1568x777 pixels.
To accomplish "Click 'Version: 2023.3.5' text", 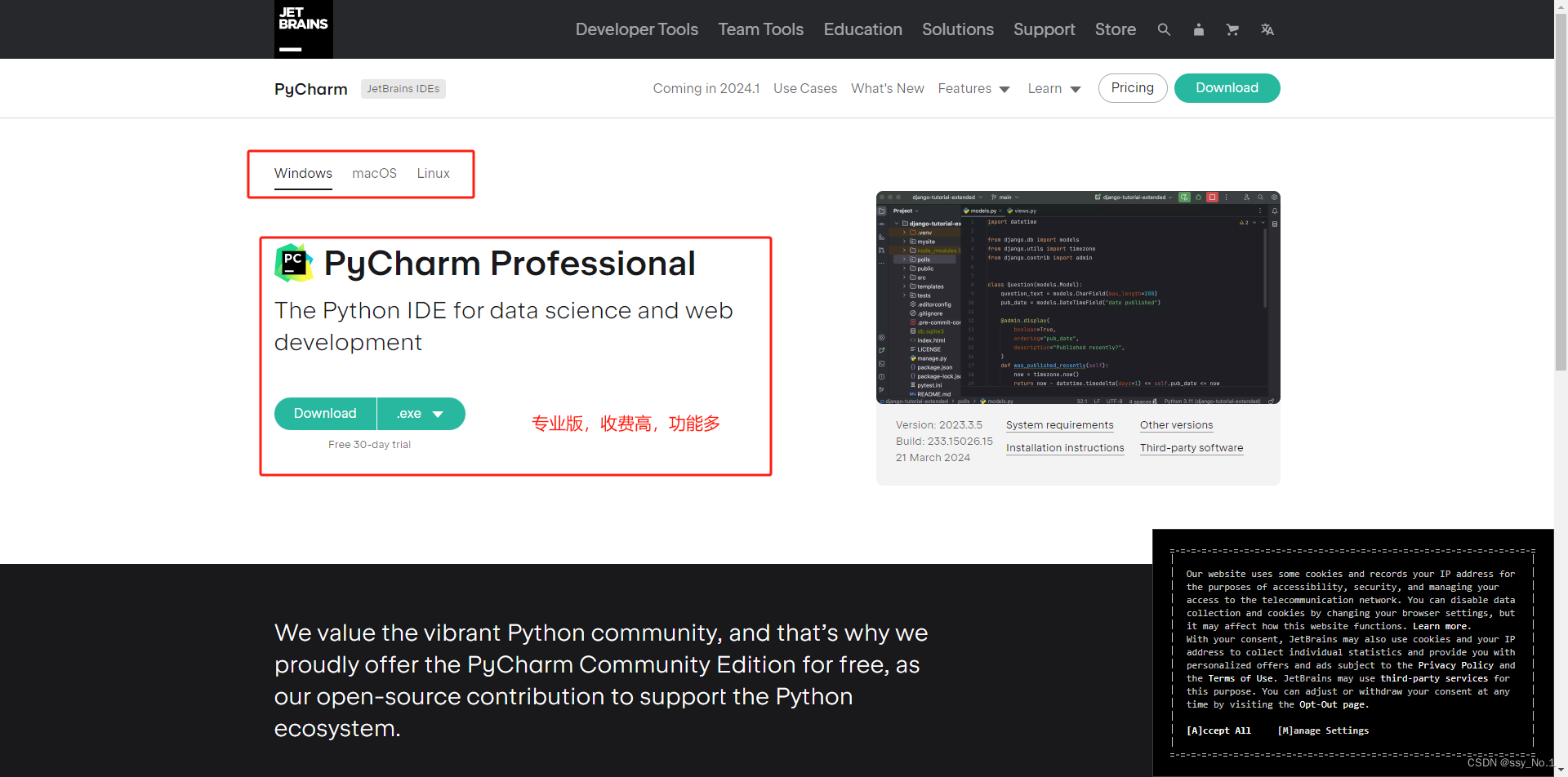I will (x=938, y=424).
